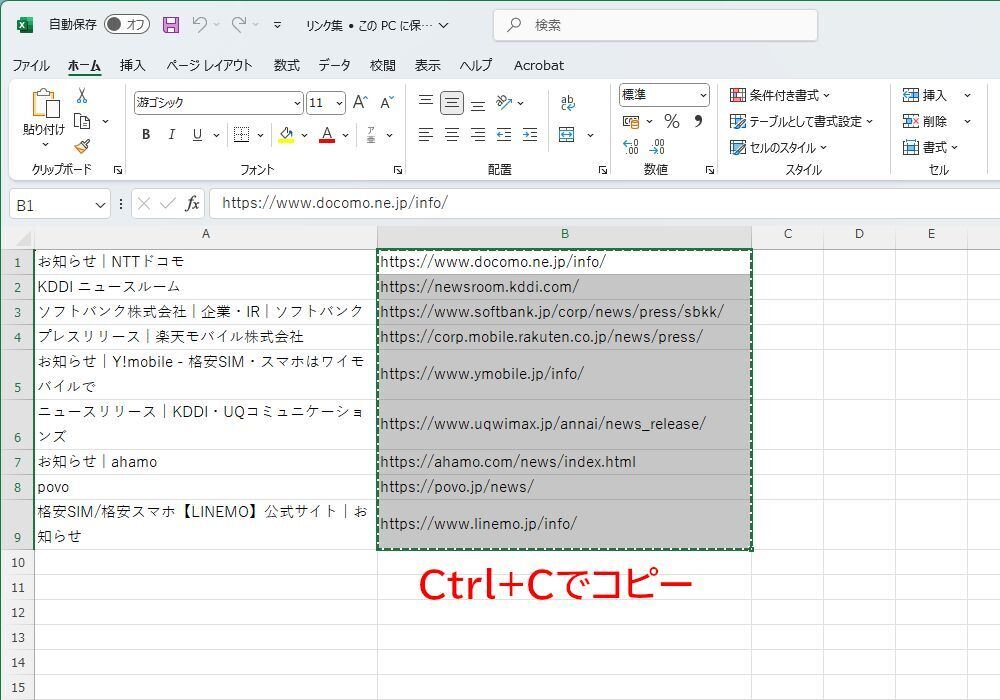
Task: Click the 削除 cells button
Action: pyautogui.click(x=925, y=121)
